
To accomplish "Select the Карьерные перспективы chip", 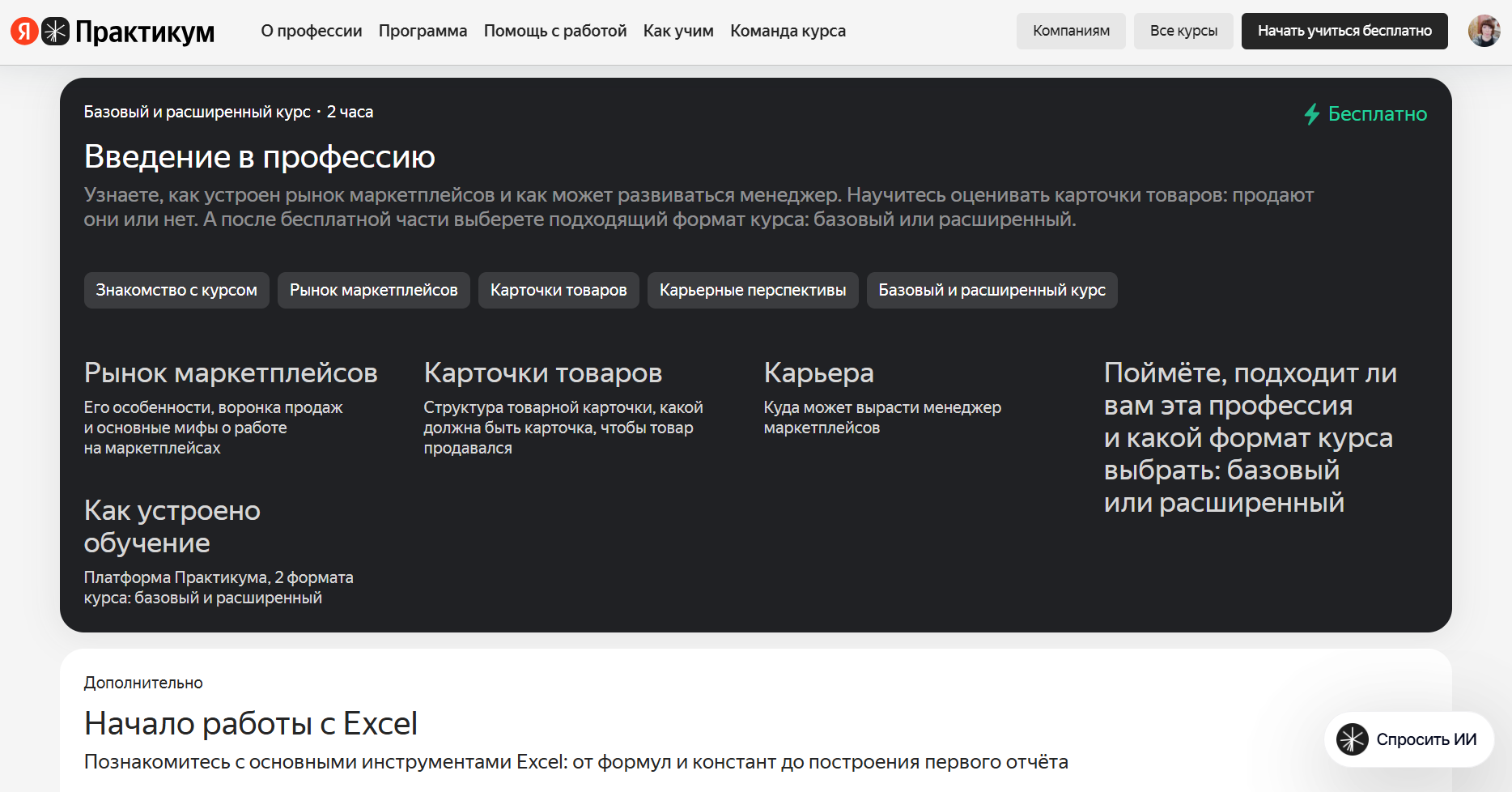I will point(753,290).
